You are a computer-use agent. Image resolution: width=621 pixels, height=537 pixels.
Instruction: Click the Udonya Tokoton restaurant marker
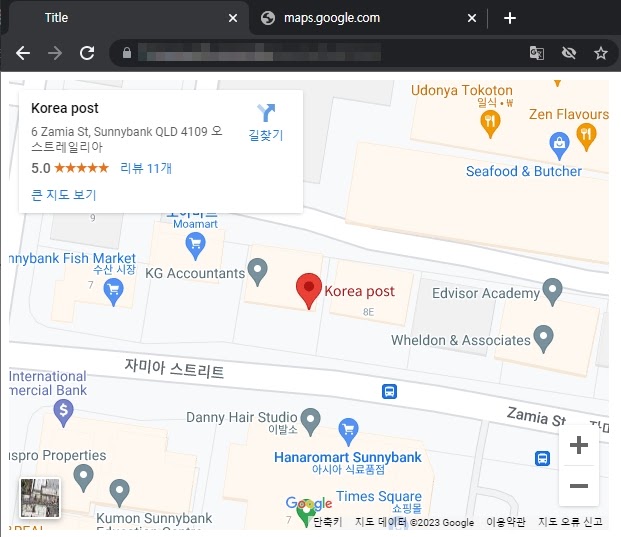[x=490, y=124]
